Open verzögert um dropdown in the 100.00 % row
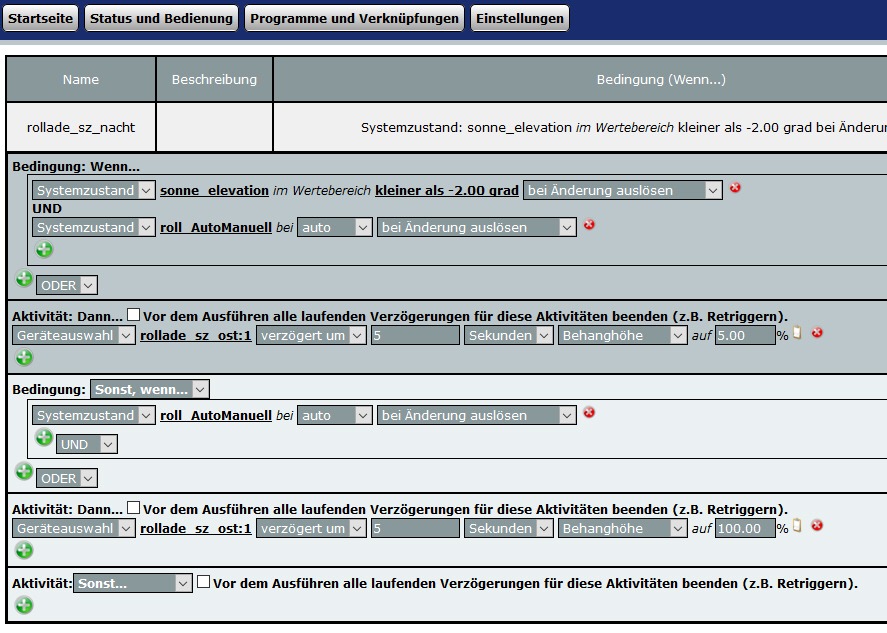Viewport: 887px width, 633px height. (311, 528)
